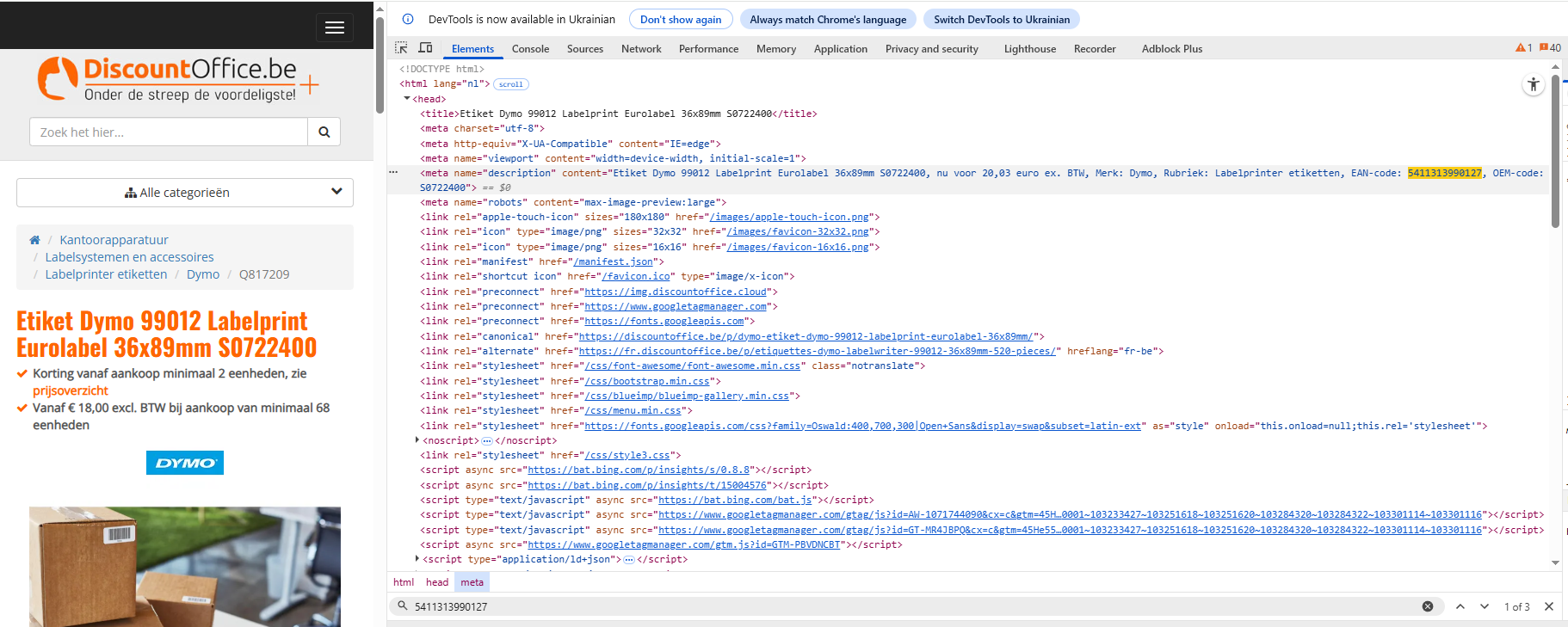The image size is (1568, 627).
Task: Click the prijsoverzicht link
Action: pos(71,390)
